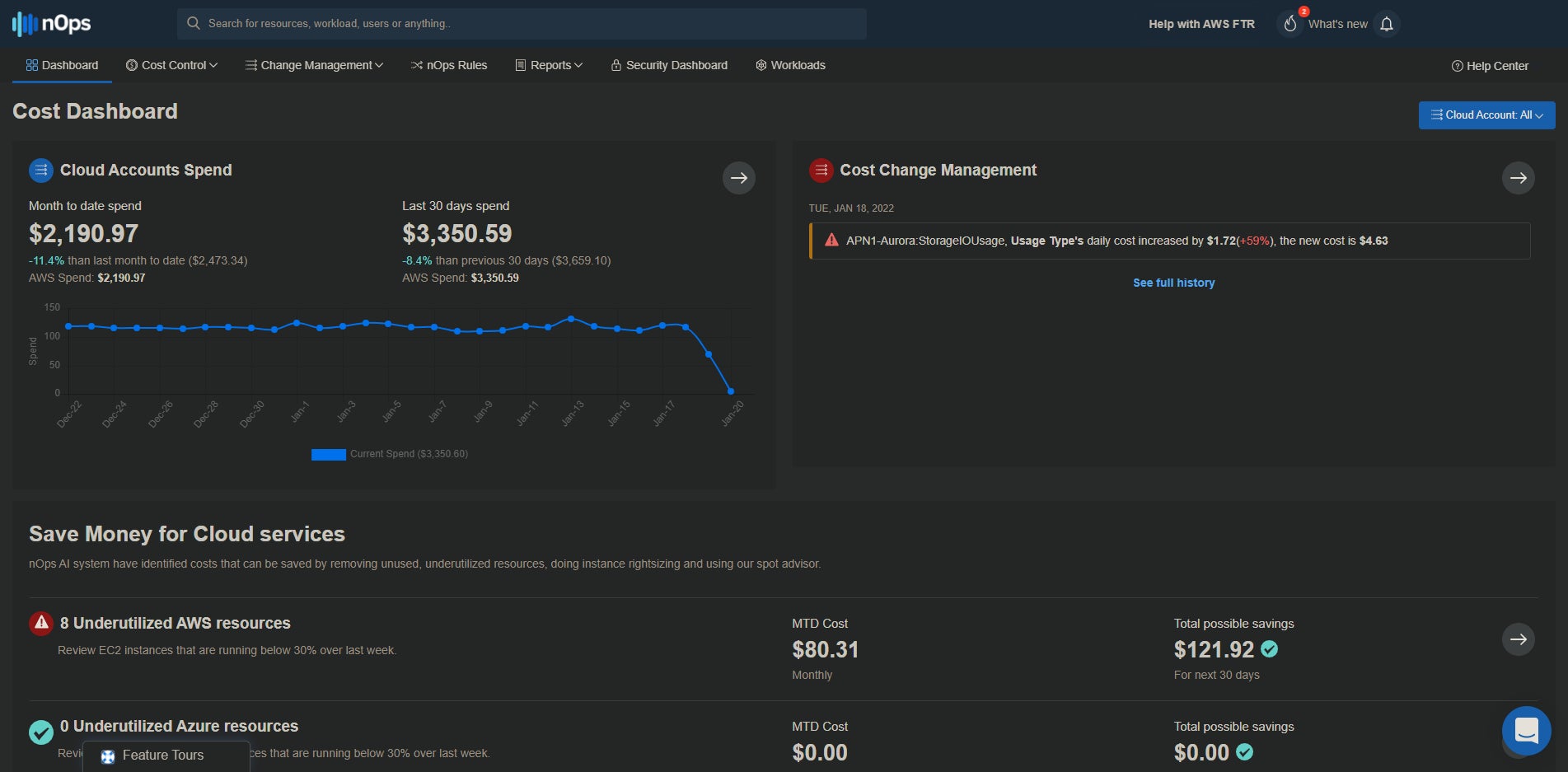The image size is (1568, 772).
Task: Click the TUE, JAN 18, 2022 date label
Action: click(851, 208)
